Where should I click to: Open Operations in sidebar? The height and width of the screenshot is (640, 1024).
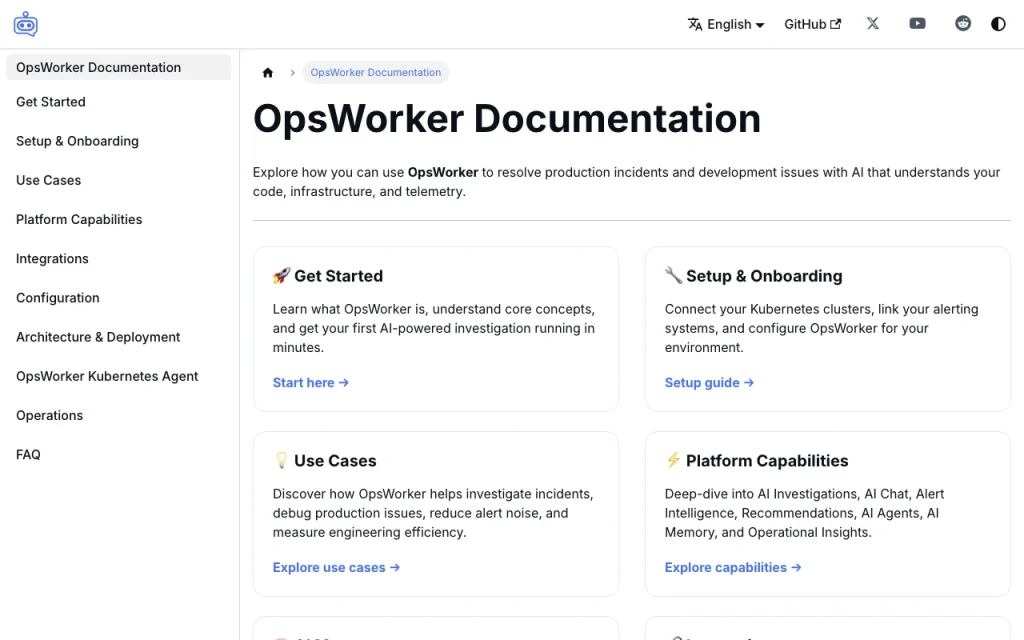[x=50, y=415]
